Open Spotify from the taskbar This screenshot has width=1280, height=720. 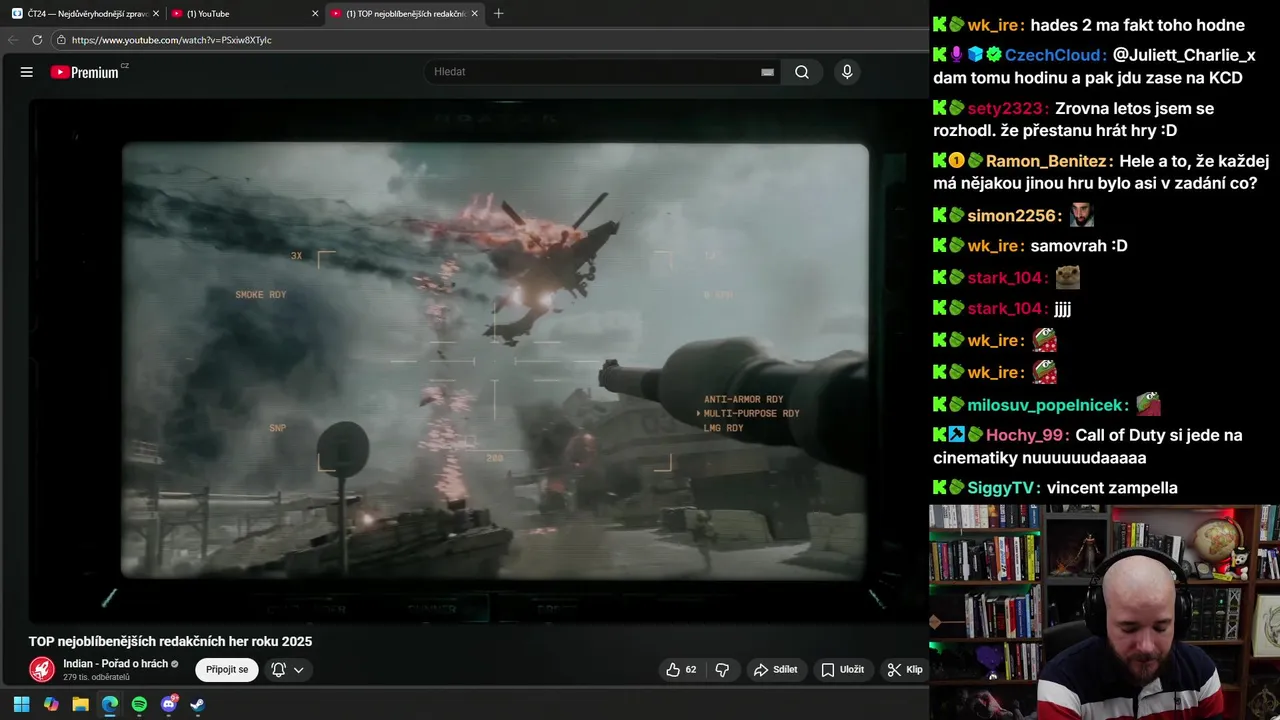click(x=139, y=704)
